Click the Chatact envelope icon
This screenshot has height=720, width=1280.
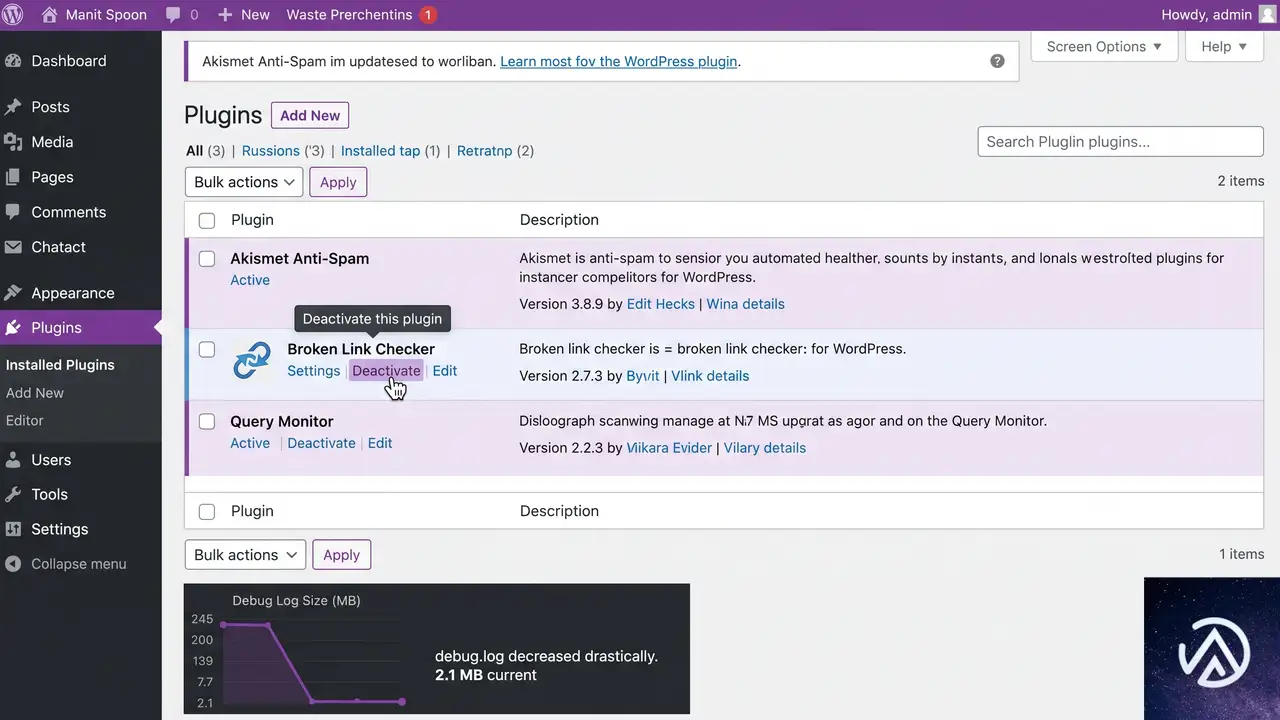(x=13, y=247)
